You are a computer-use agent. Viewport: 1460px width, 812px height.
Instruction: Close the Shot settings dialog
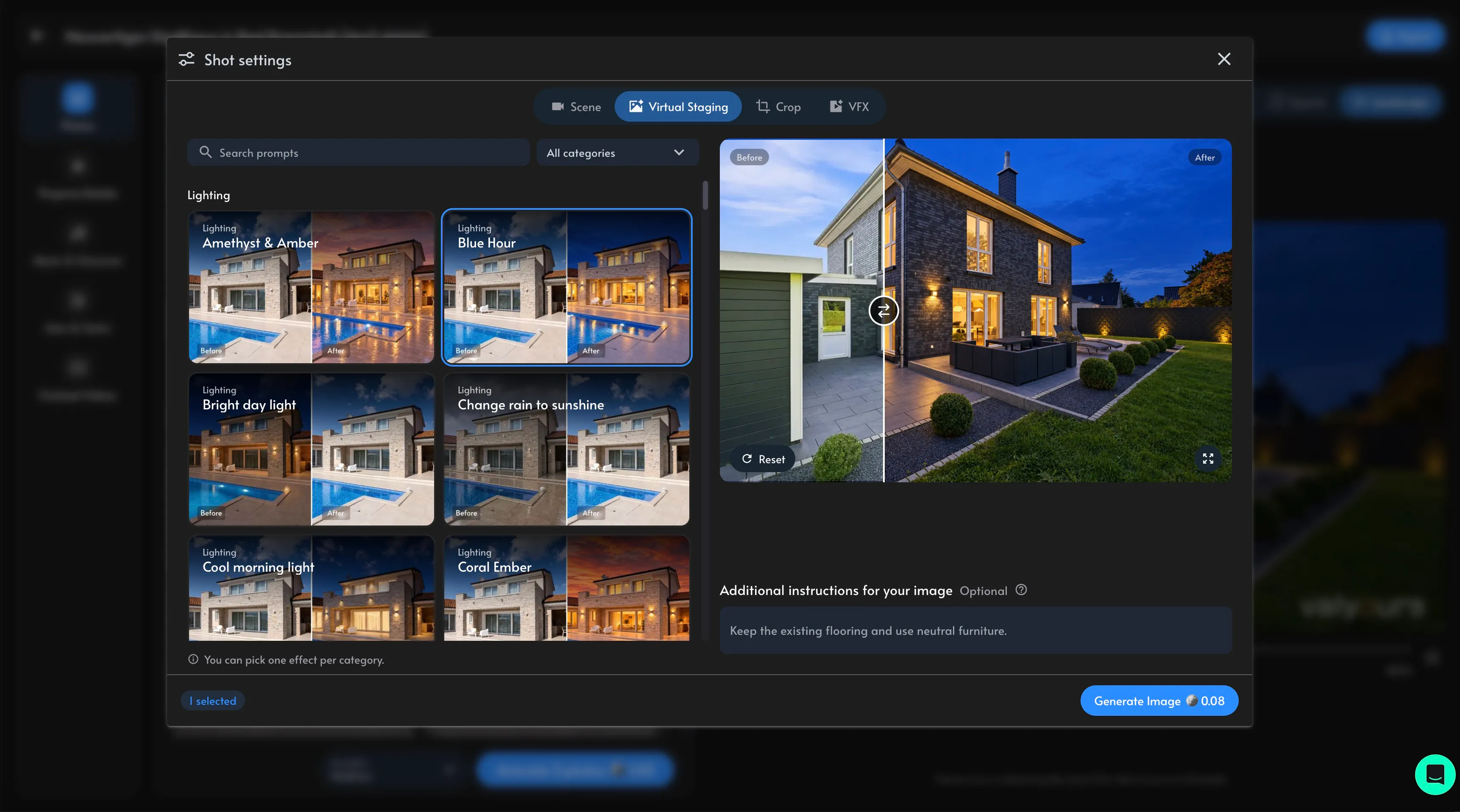[1223, 59]
